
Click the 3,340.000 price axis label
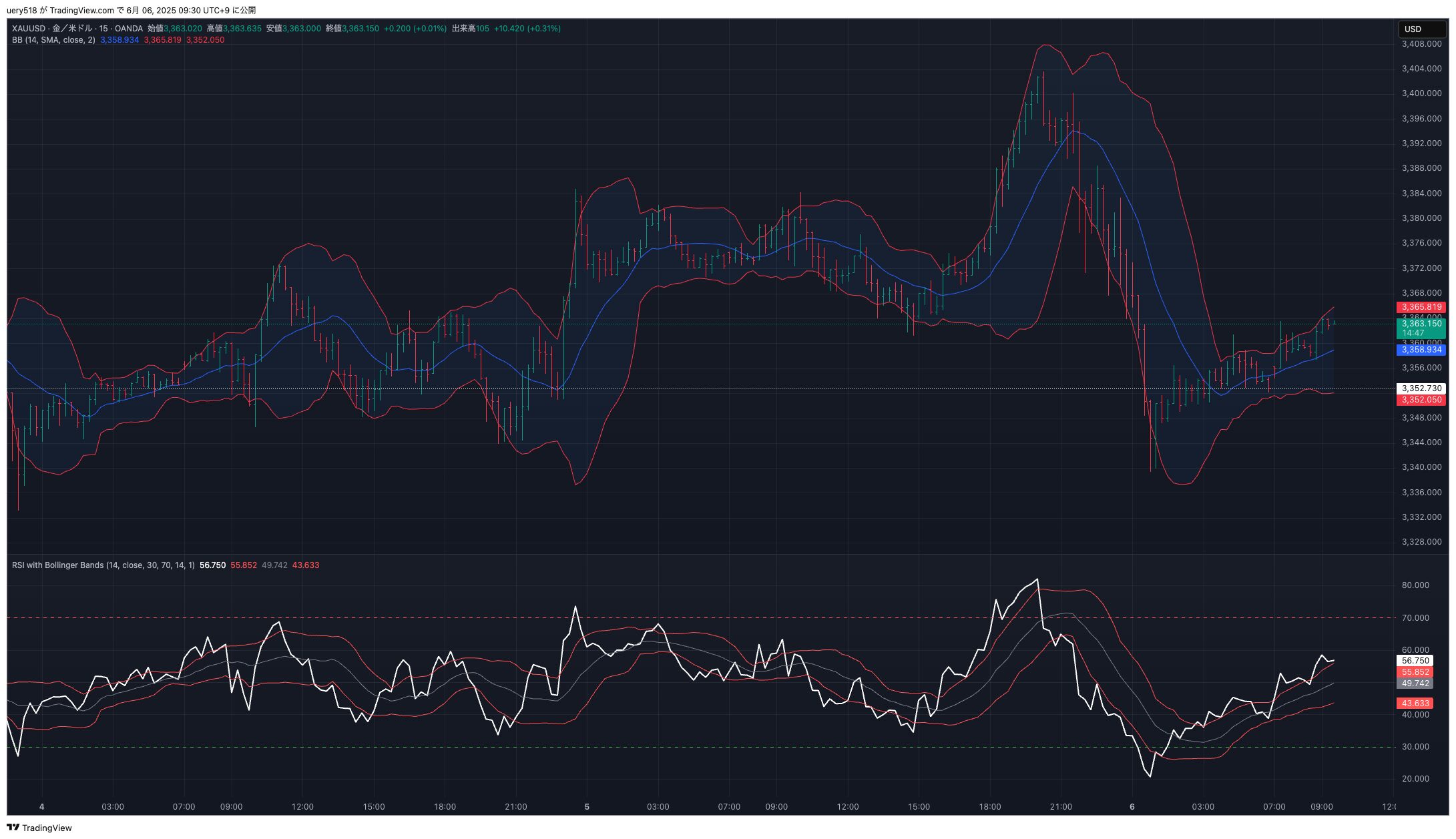click(1421, 467)
